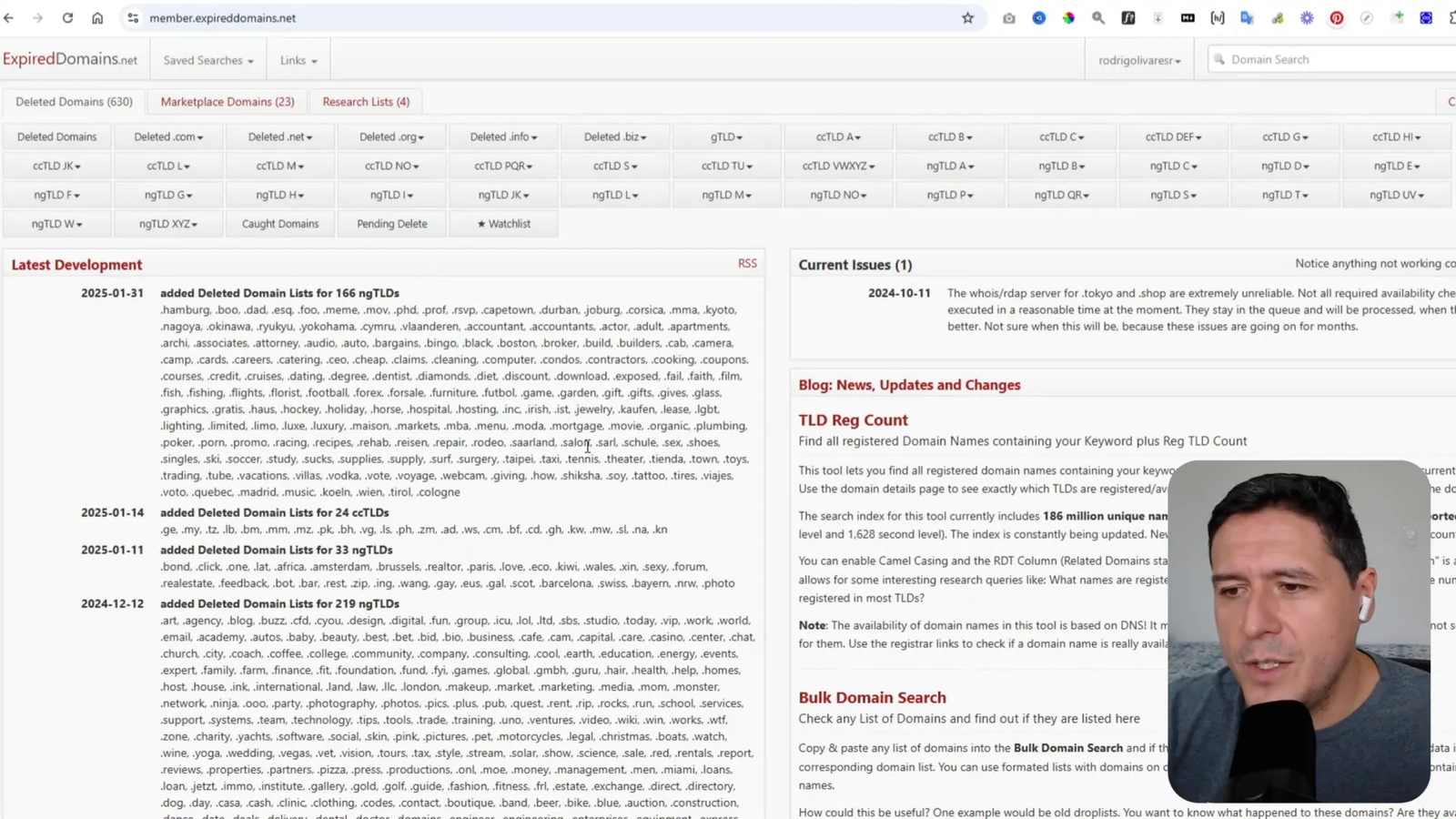This screenshot has height=819, width=1456.
Task: Open the Watchlist star button
Action: pos(503,224)
